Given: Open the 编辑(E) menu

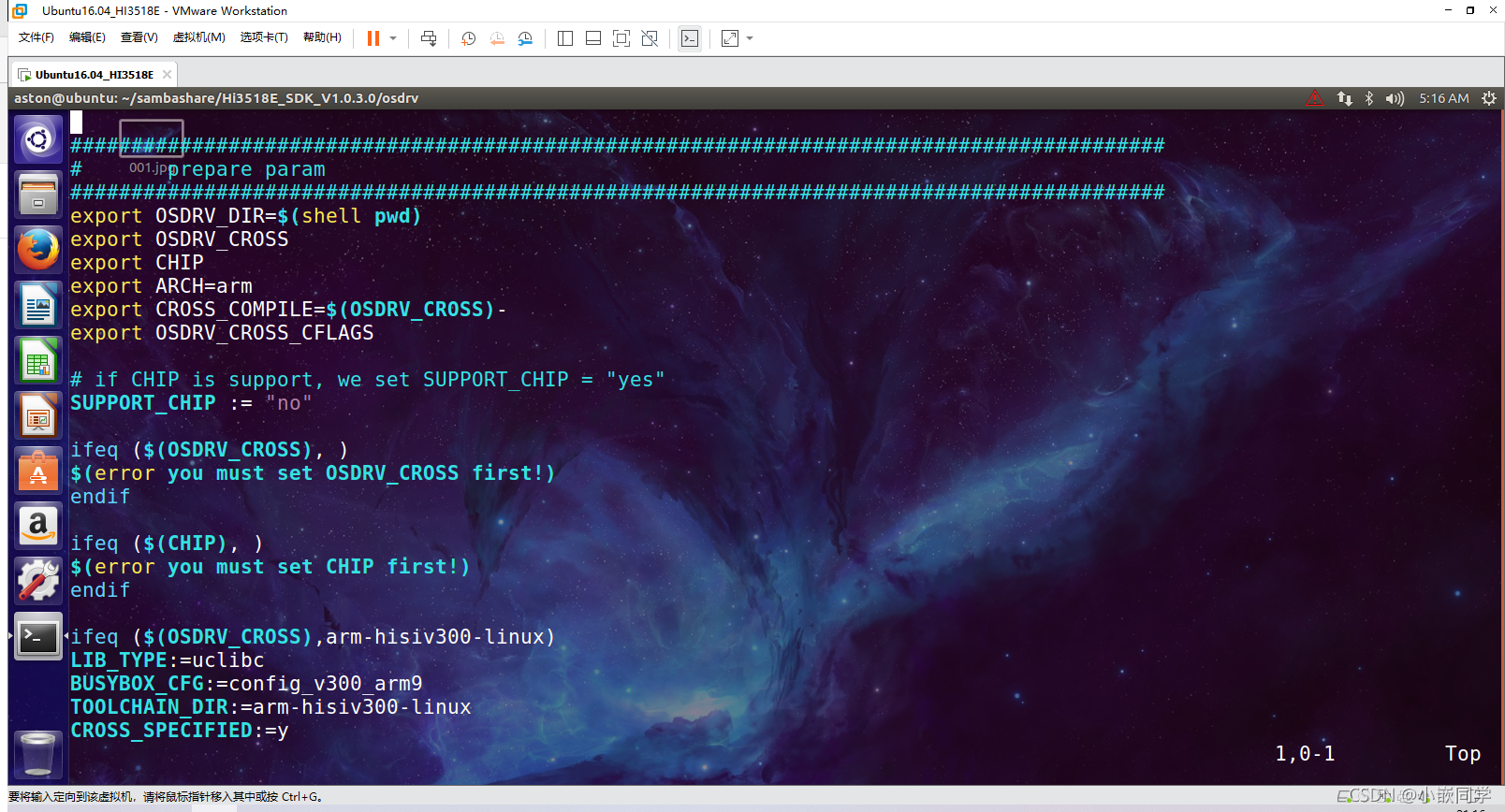Looking at the screenshot, I should click(x=87, y=37).
